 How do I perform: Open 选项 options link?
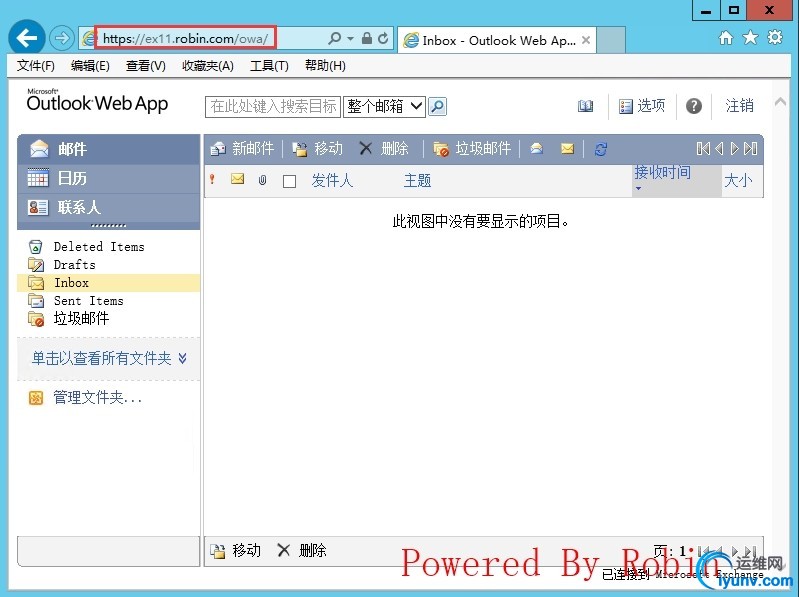[x=642, y=106]
